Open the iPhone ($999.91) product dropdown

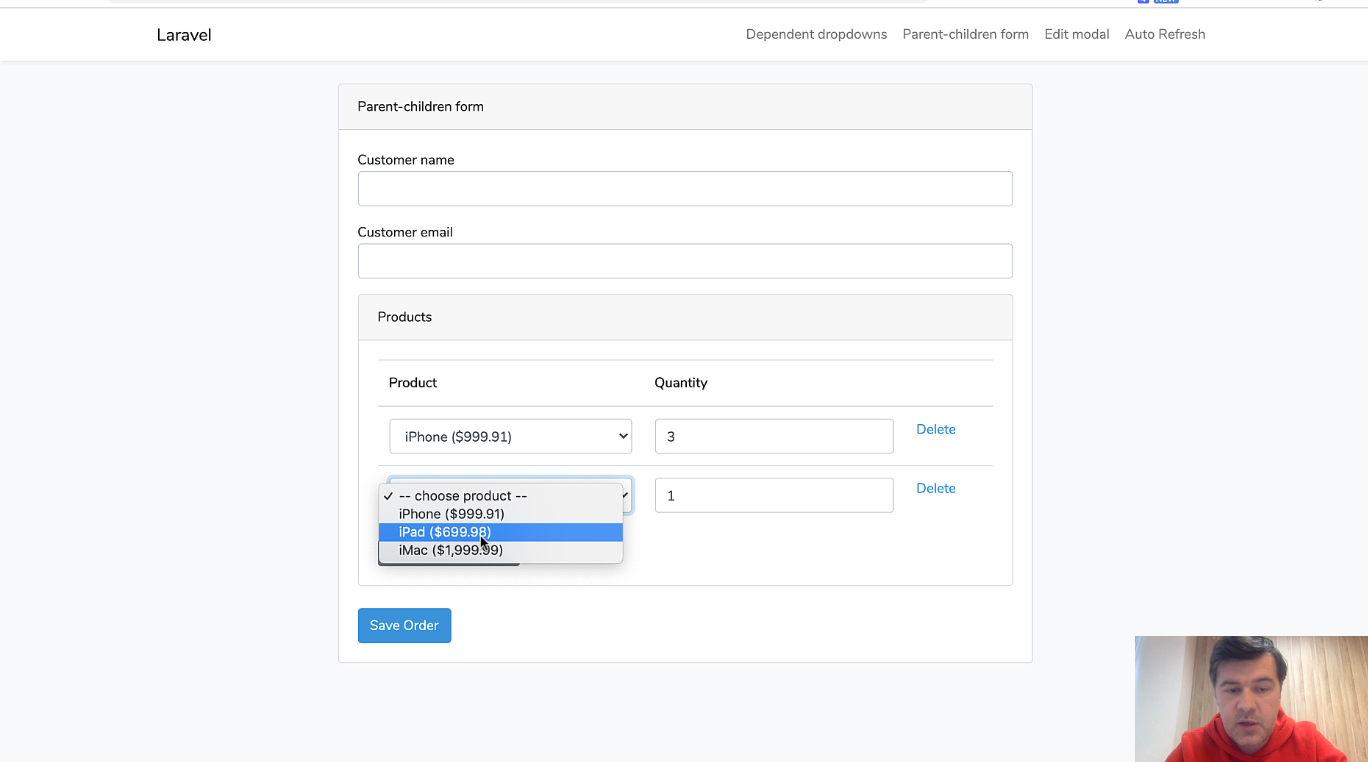tap(510, 436)
